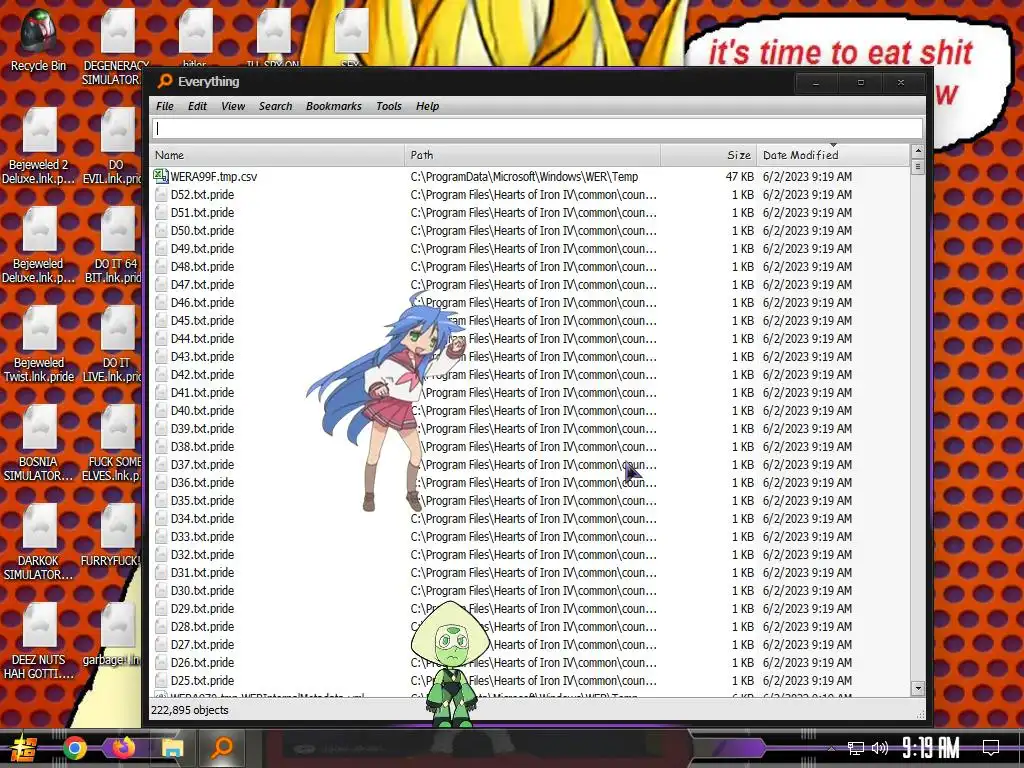This screenshot has height=768, width=1024.
Task: Open DARKOK SIMULATOR desktop icon
Action: pyautogui.click(x=39, y=543)
